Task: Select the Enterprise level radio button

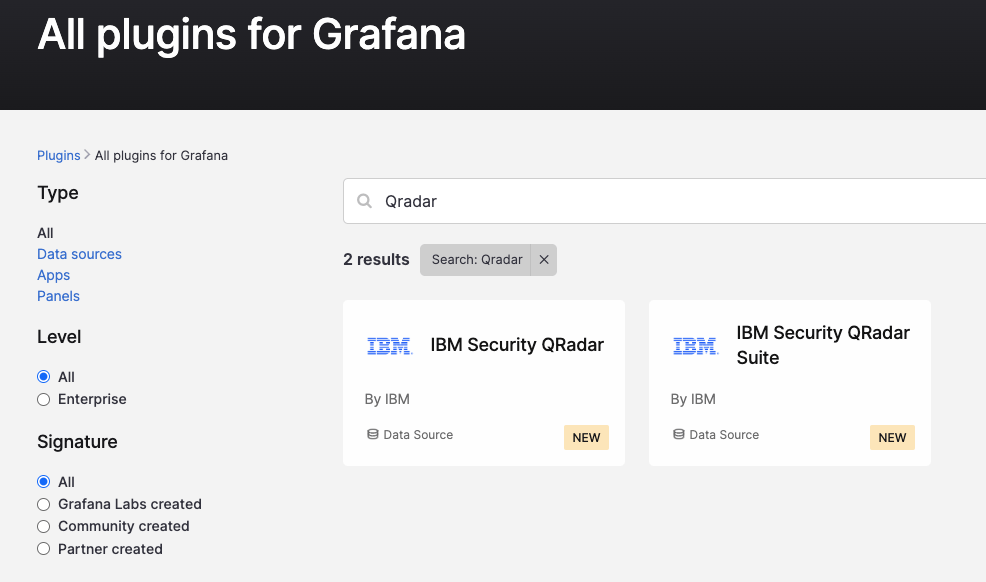Action: pyautogui.click(x=43, y=399)
